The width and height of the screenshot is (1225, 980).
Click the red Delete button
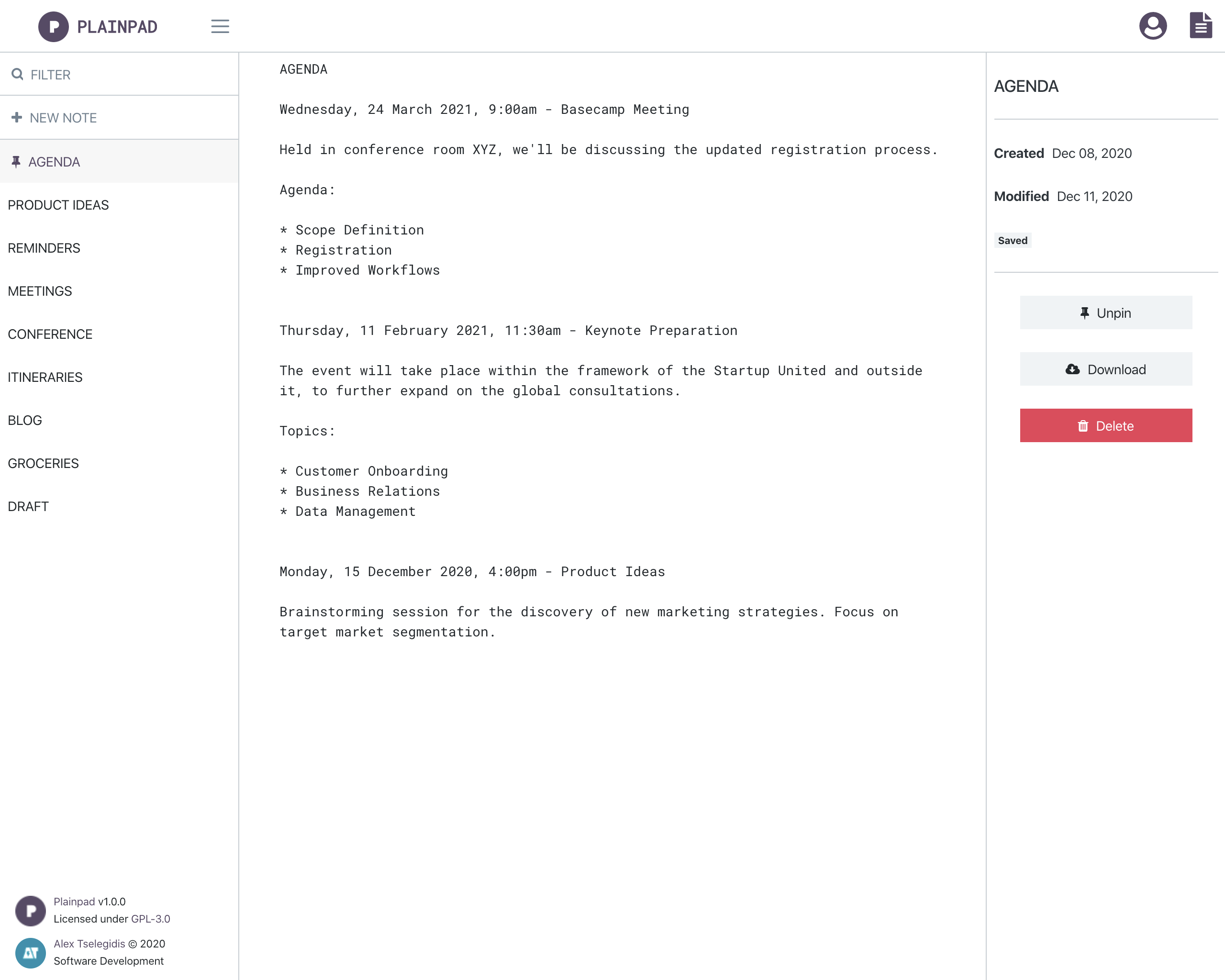1106,425
